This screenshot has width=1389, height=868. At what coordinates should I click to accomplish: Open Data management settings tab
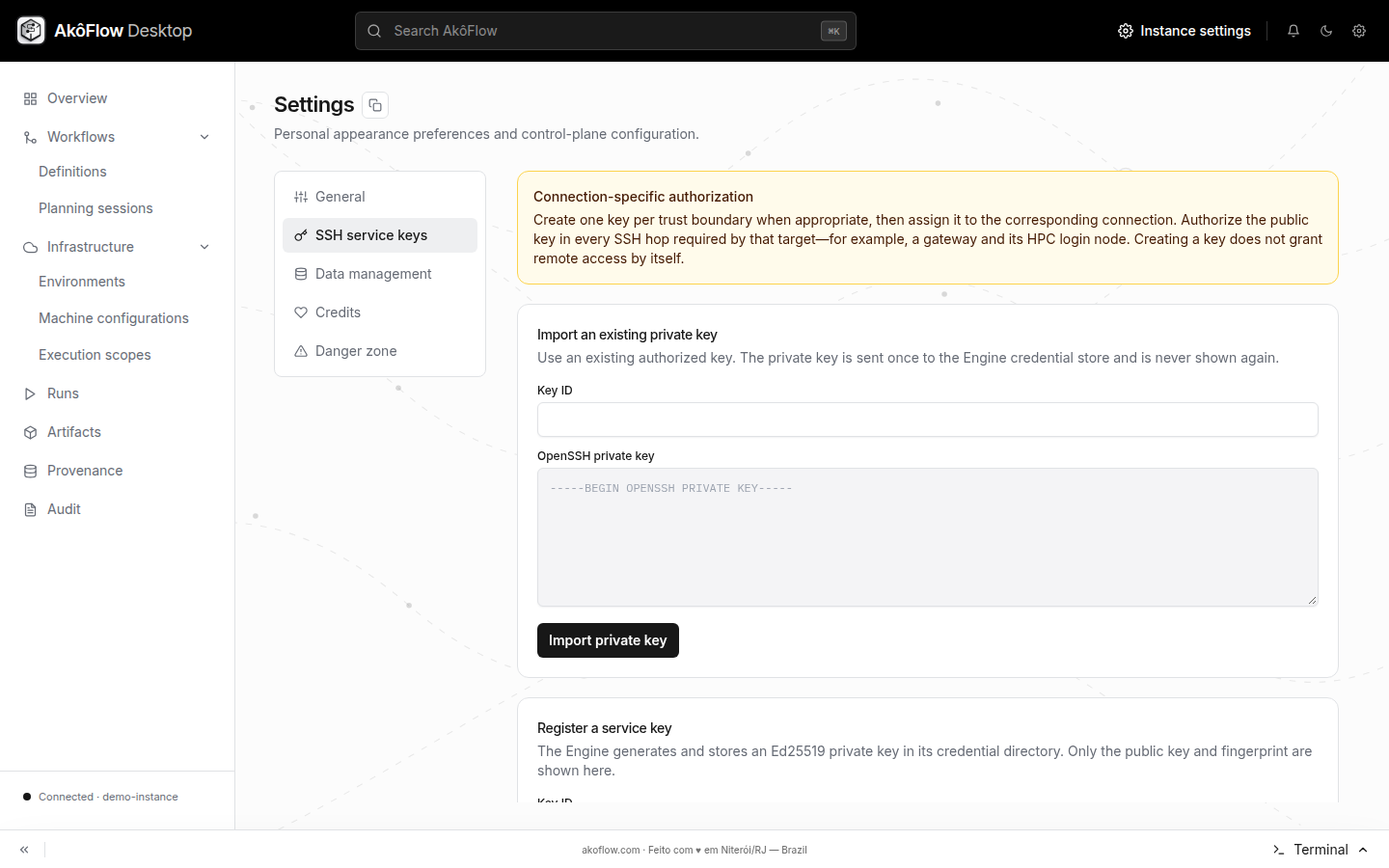click(x=380, y=274)
